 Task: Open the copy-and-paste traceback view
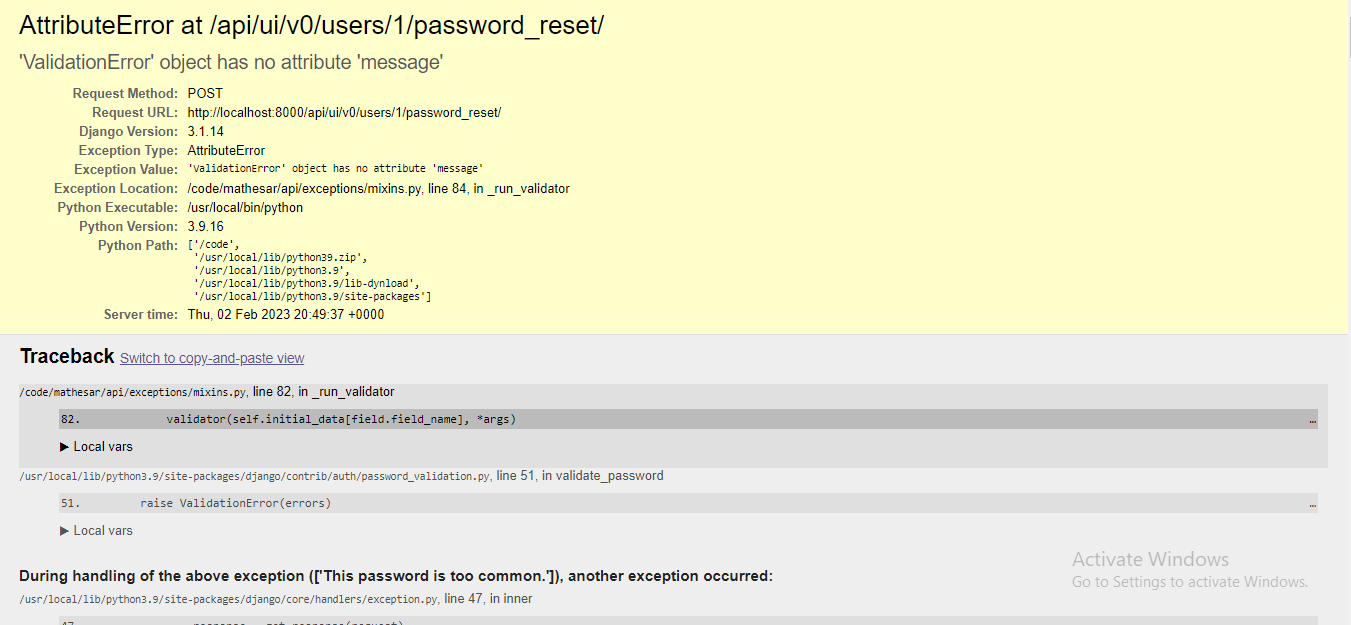(x=211, y=358)
